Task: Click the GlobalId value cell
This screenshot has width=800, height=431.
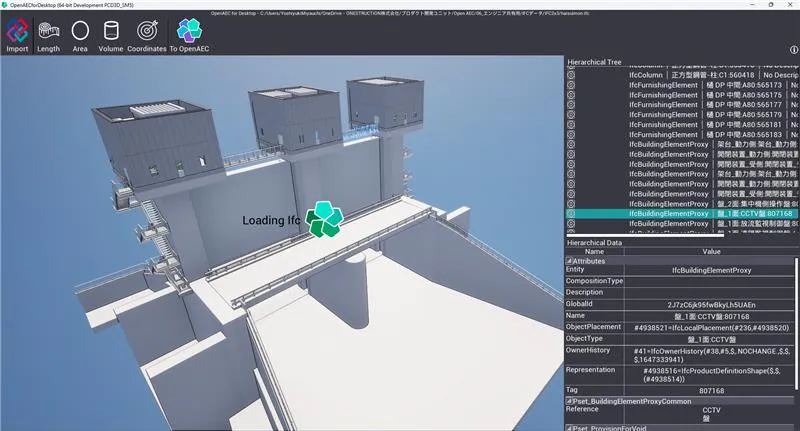Action: coord(711,302)
